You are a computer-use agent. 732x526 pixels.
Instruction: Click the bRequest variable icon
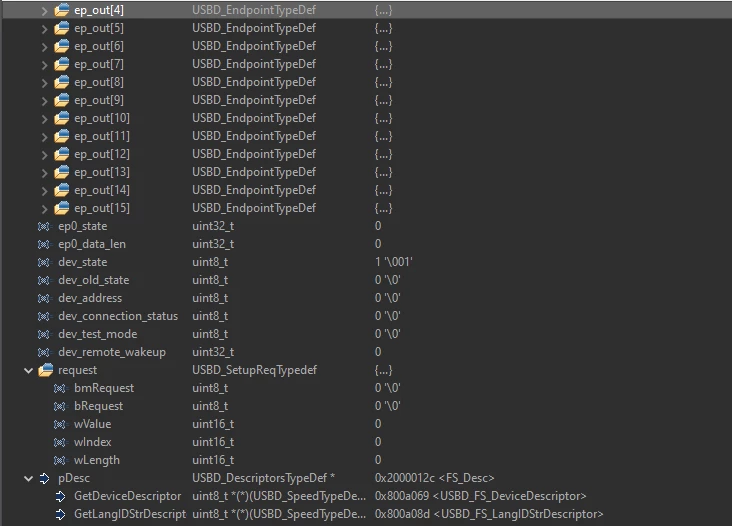[x=60, y=407]
